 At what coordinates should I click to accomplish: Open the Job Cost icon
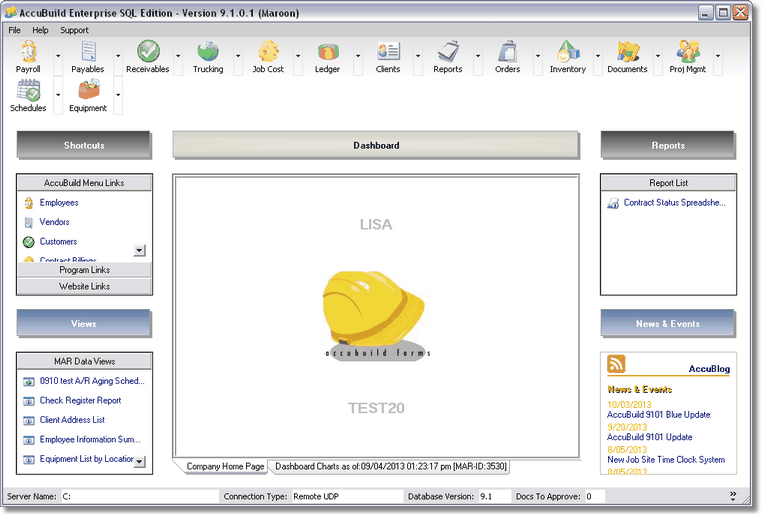(x=268, y=52)
